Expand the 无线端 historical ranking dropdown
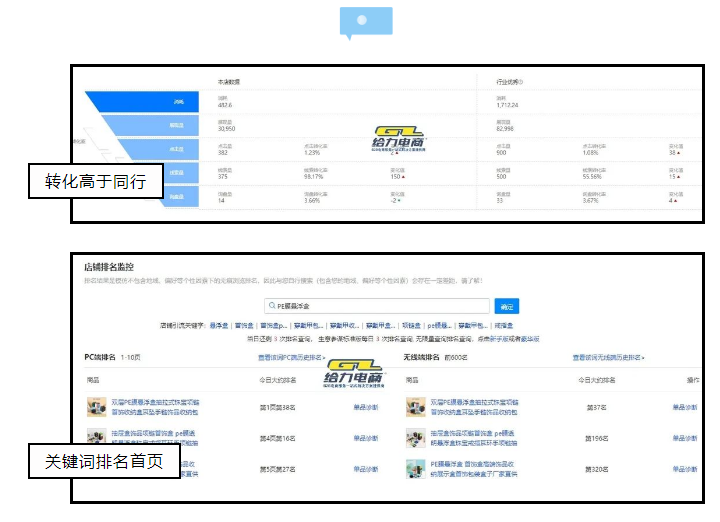This screenshot has height=522, width=720. (608, 357)
